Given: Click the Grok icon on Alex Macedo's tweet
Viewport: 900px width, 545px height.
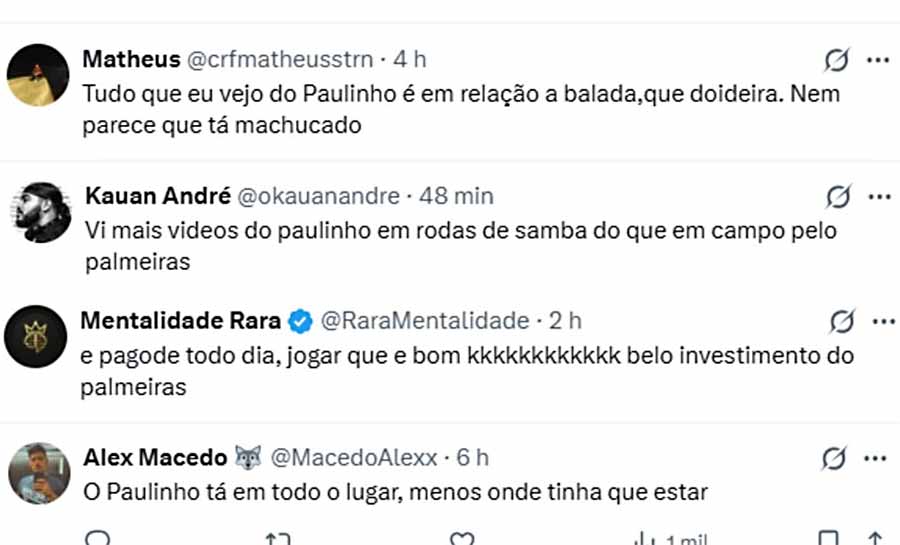Looking at the screenshot, I should tap(833, 459).
